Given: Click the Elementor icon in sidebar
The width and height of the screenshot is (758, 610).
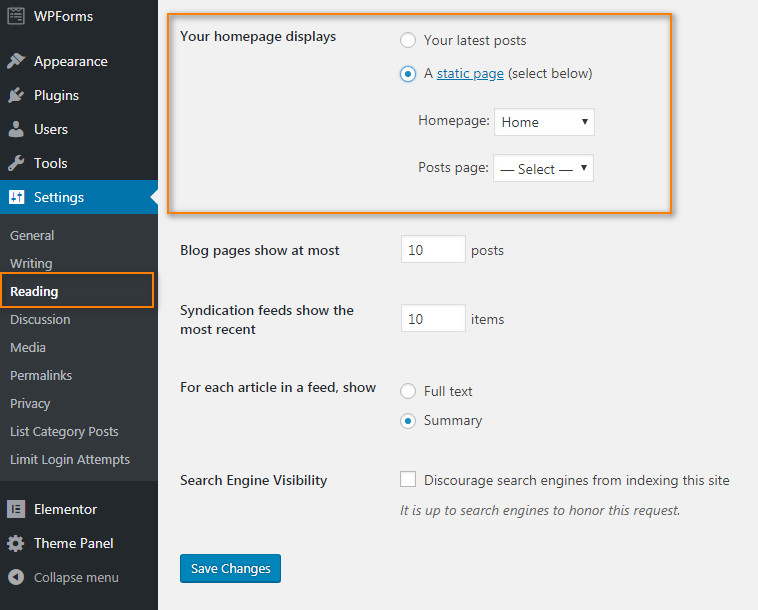Looking at the screenshot, I should (16, 509).
